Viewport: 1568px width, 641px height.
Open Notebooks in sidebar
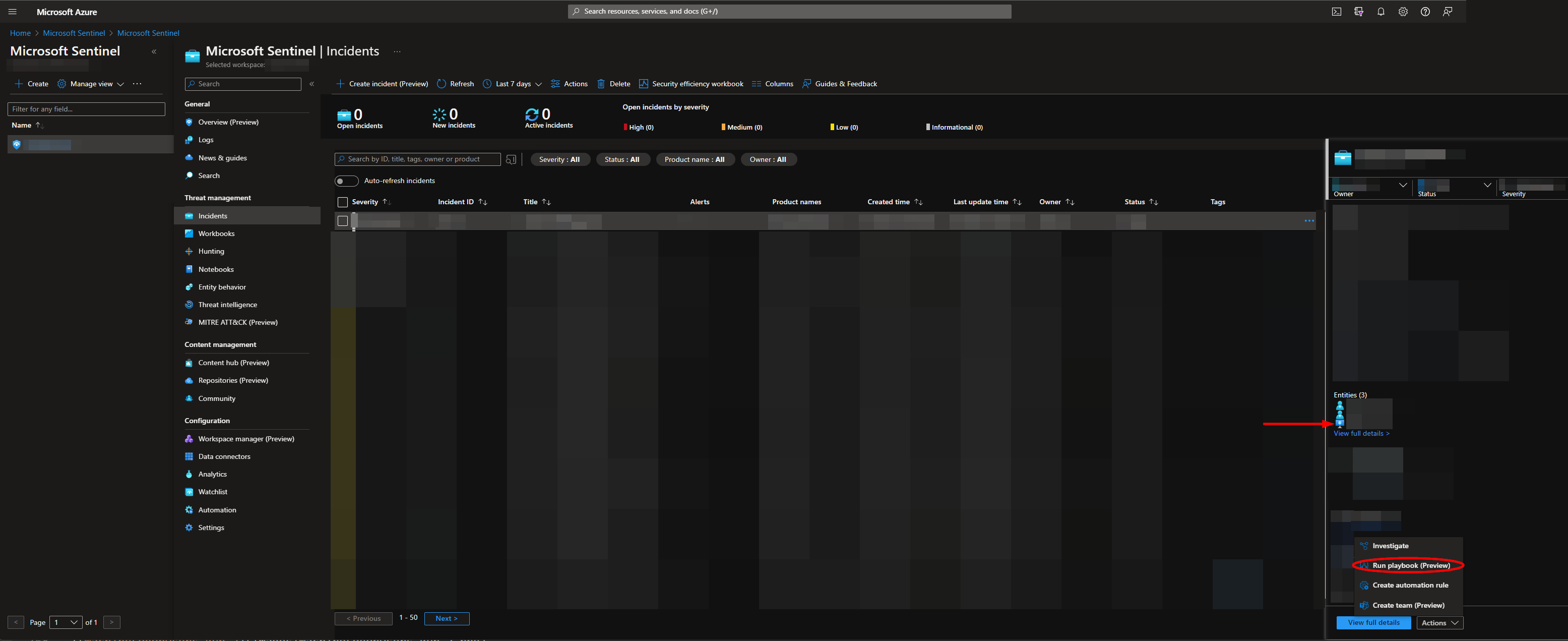coord(216,269)
